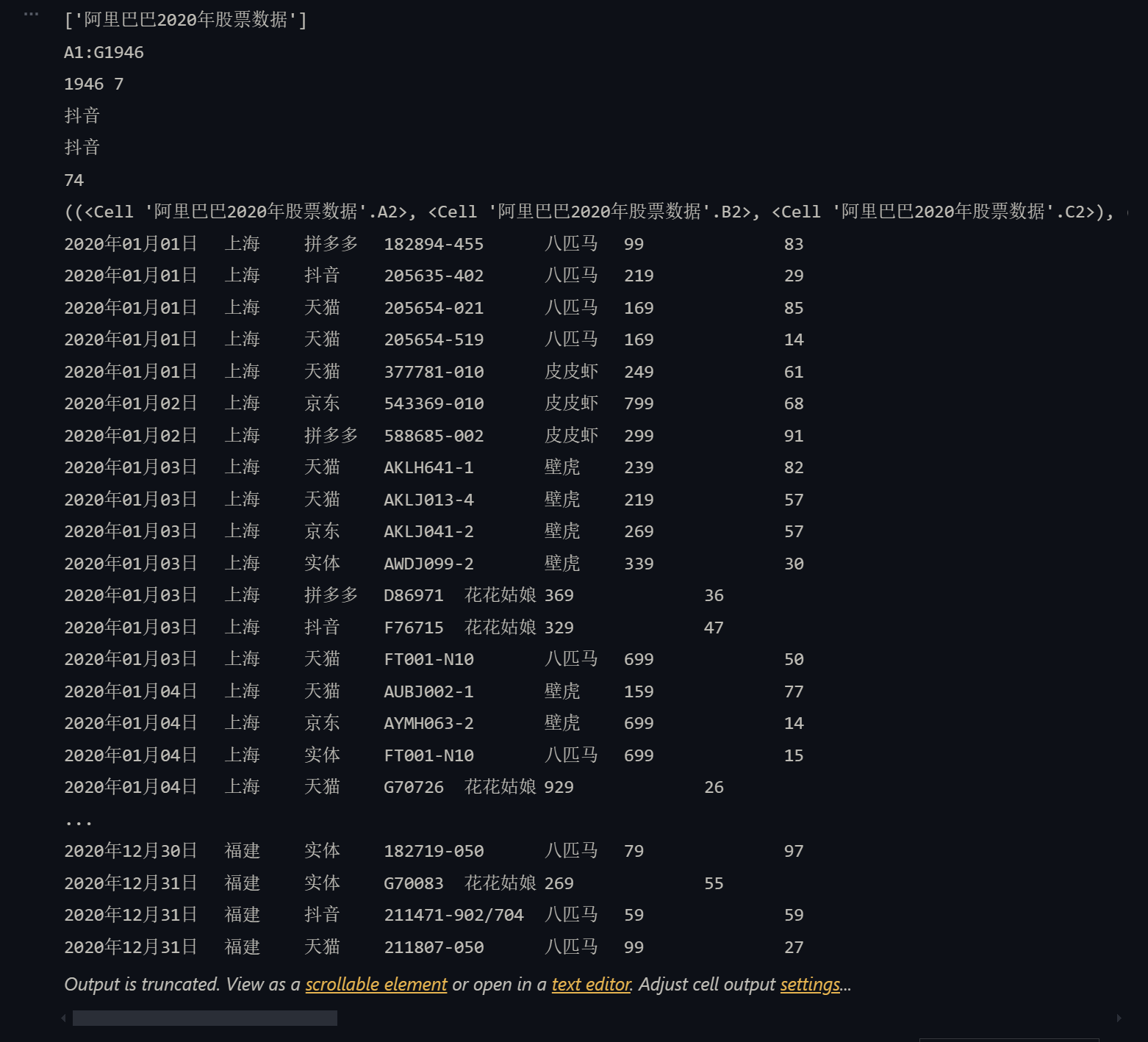Screen dimensions: 1148x1042
Task: Click product code 211471-902/704
Action: click(453, 915)
